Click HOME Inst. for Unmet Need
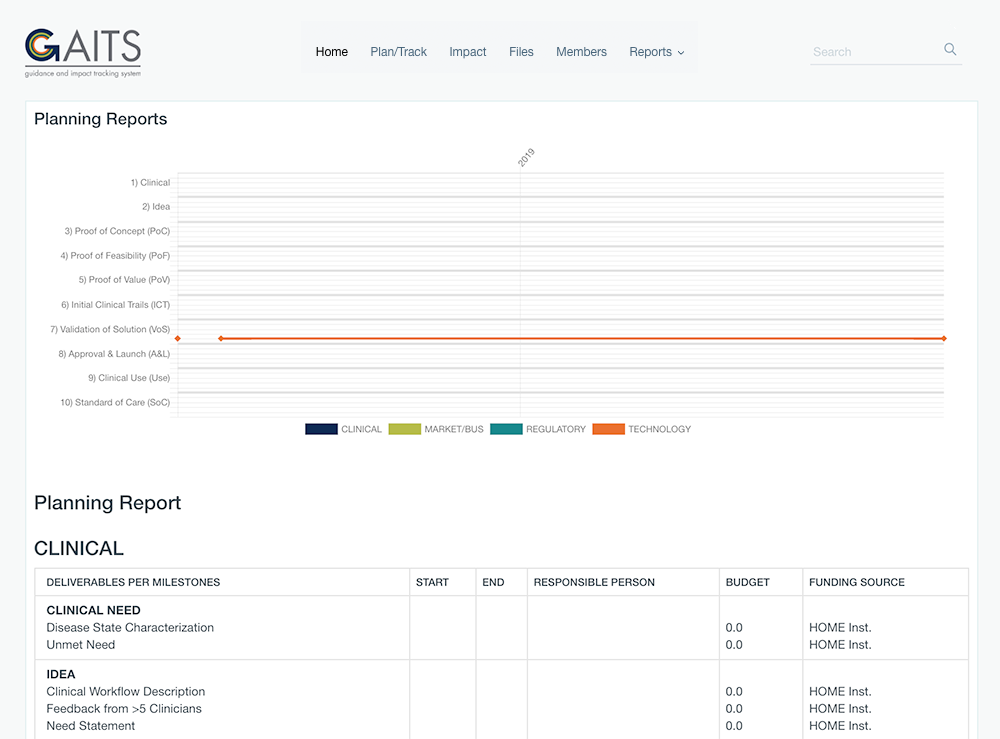The width and height of the screenshot is (1000, 739). (x=840, y=645)
